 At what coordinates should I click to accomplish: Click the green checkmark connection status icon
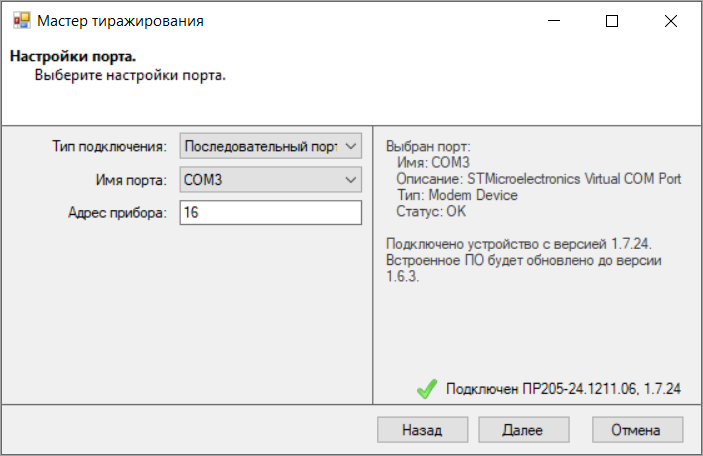tap(427, 389)
